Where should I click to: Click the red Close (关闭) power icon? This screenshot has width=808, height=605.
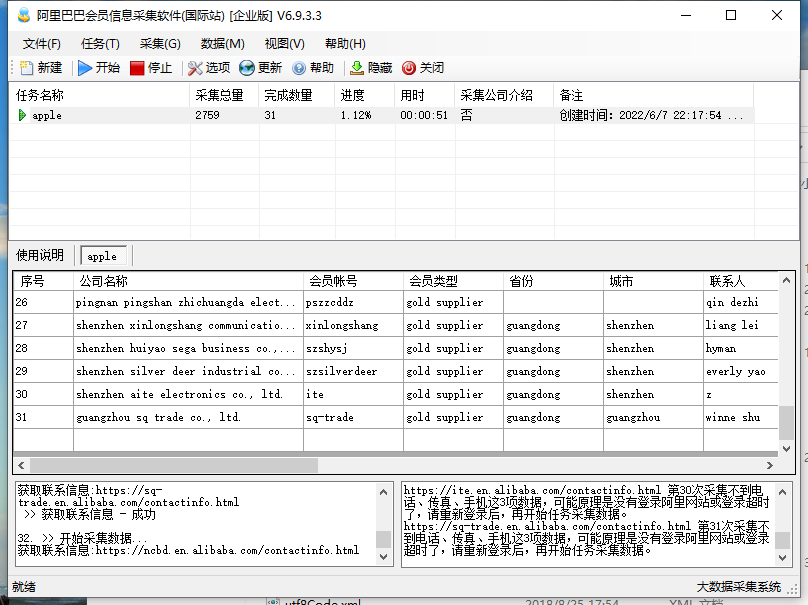[409, 68]
